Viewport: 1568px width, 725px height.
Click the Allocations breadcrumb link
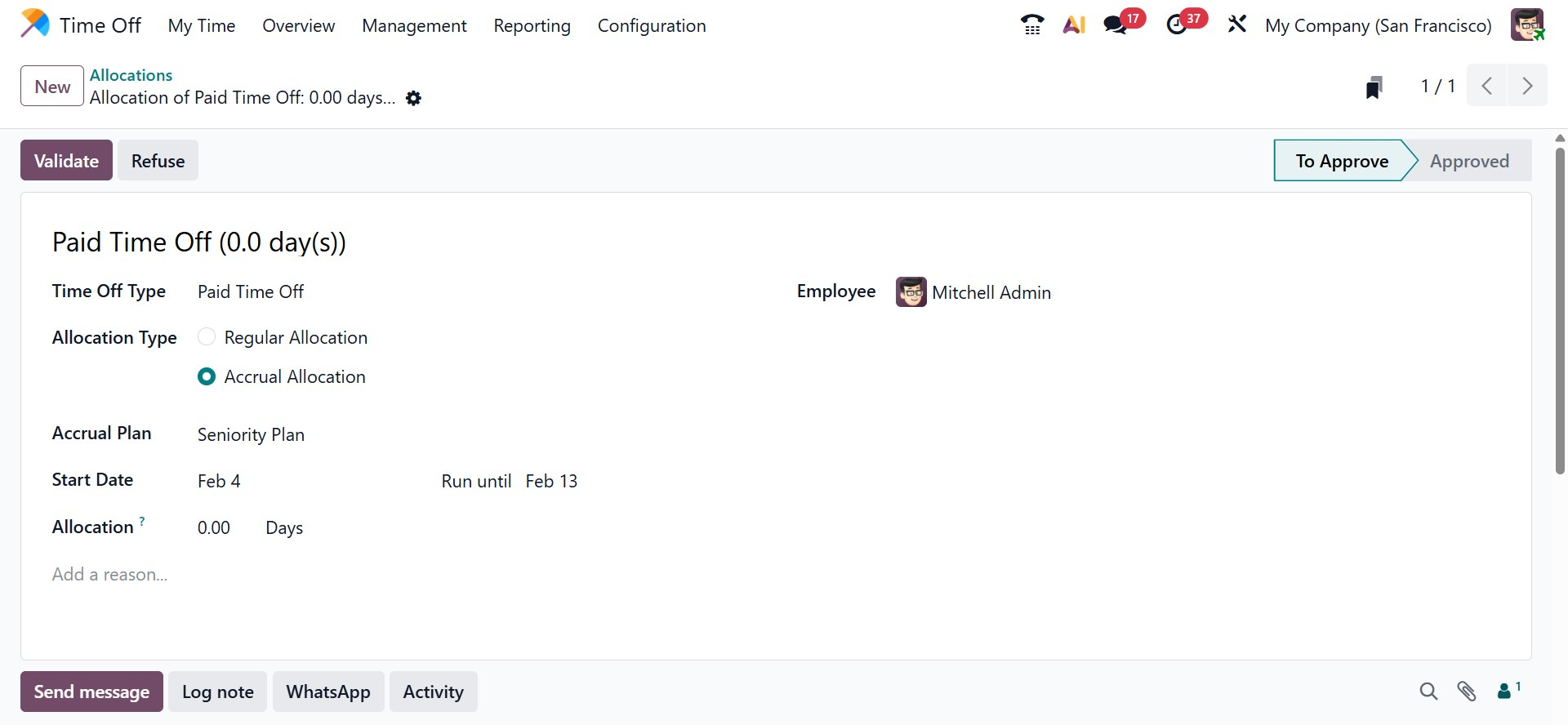pos(131,75)
